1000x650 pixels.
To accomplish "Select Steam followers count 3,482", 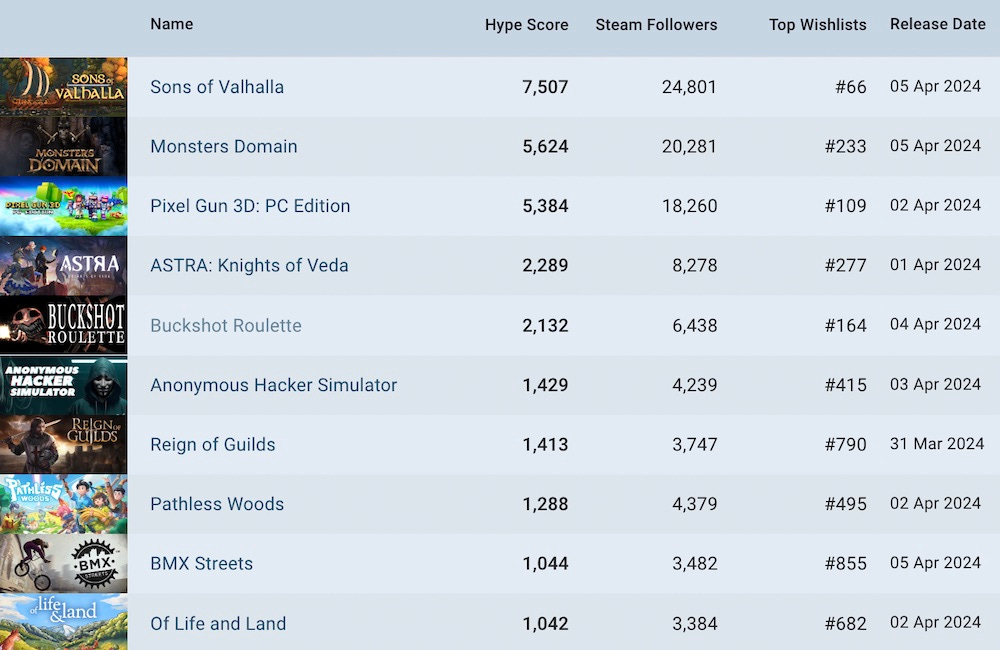I will [695, 563].
